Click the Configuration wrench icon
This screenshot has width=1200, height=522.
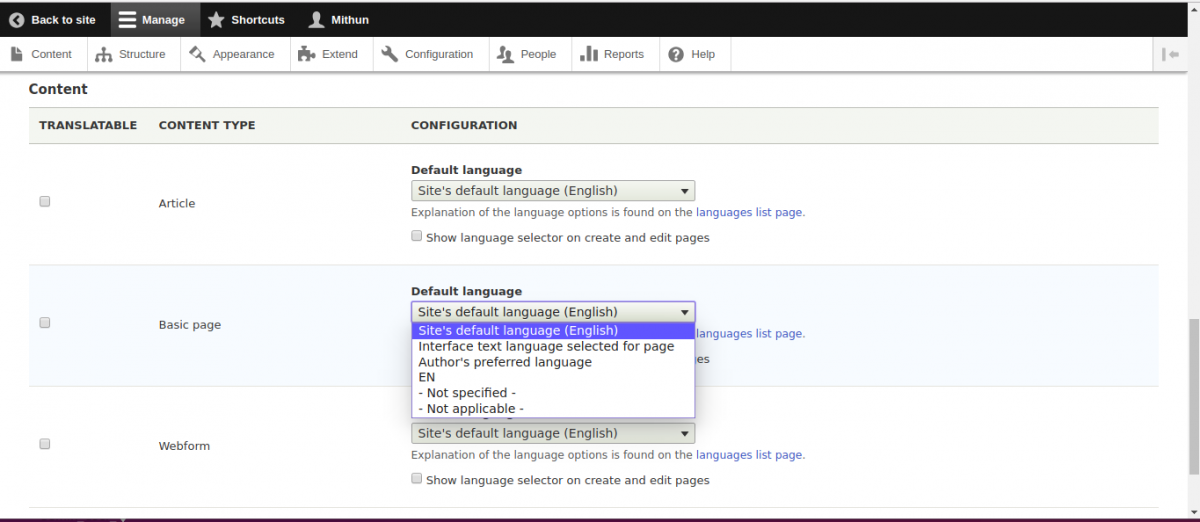pos(390,54)
